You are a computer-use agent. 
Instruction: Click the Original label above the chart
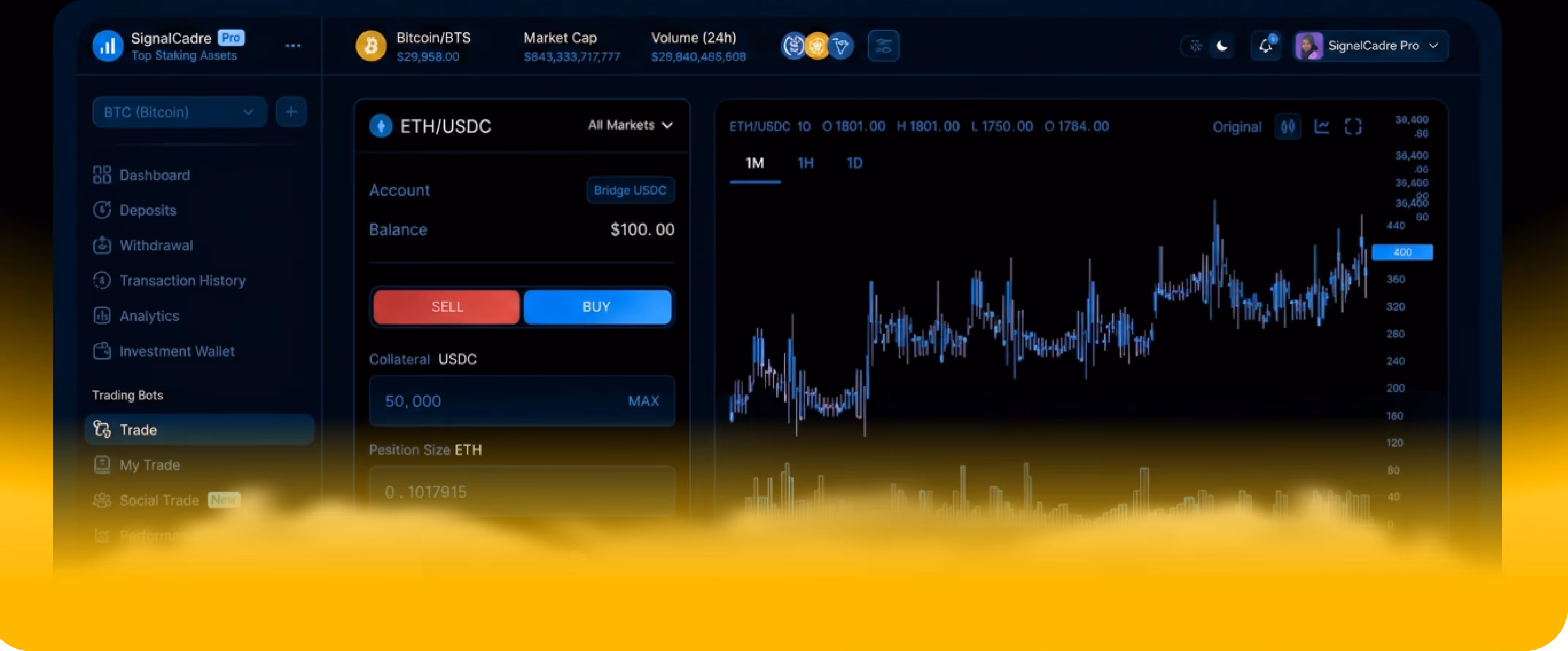pyautogui.click(x=1237, y=127)
